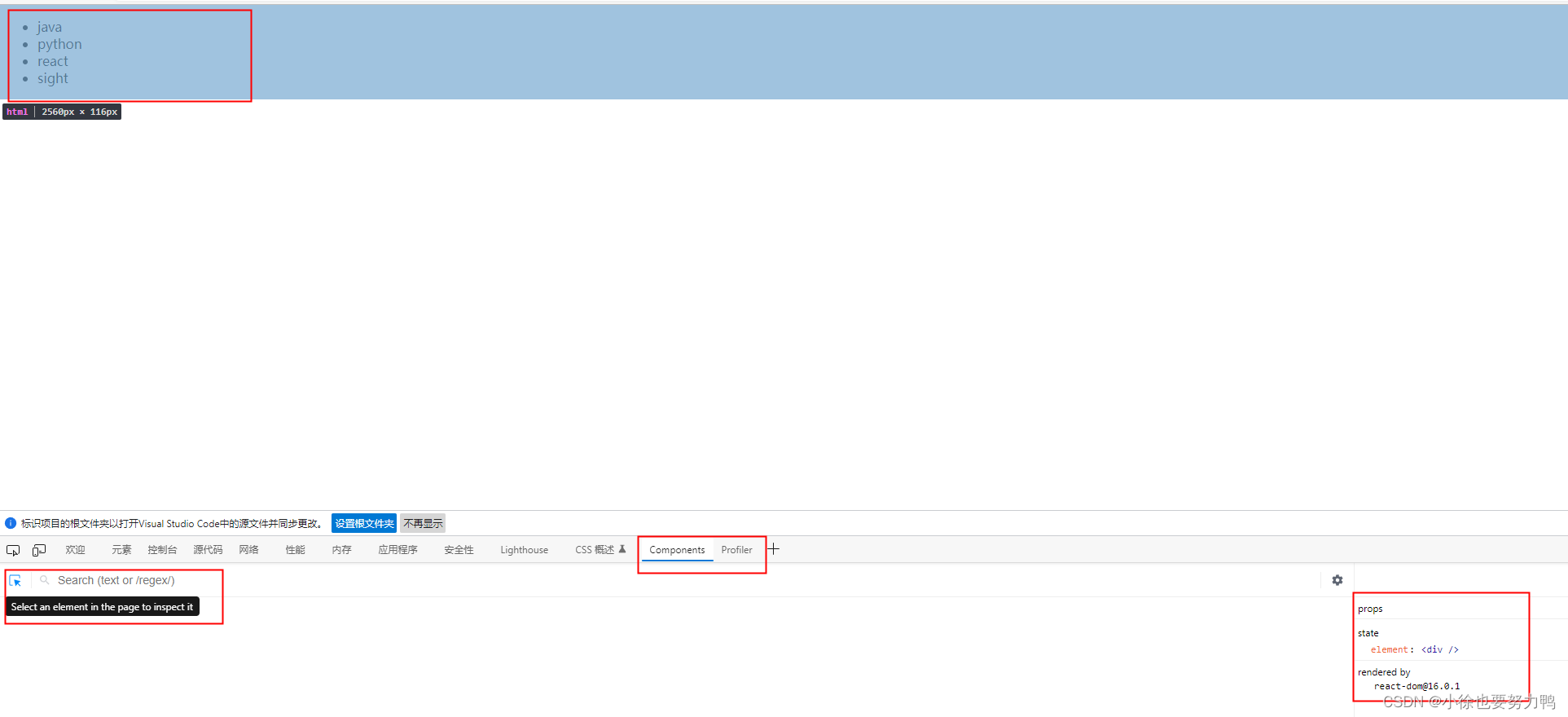Click the plus icon to add a tab
Image resolution: width=1568 pixels, height=717 pixels.
point(774,549)
